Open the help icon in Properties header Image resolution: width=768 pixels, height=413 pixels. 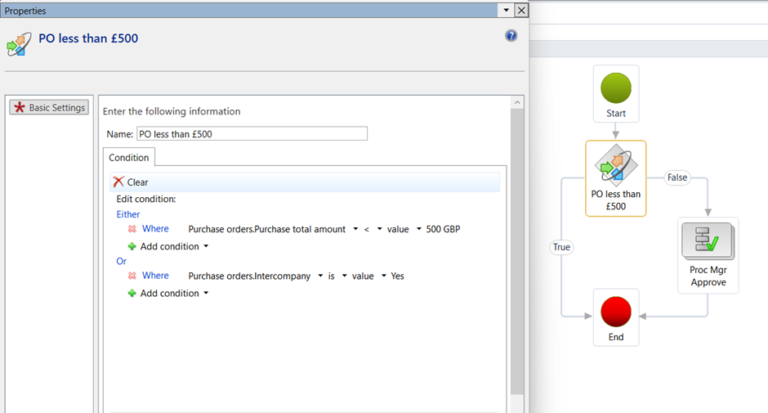click(x=511, y=36)
